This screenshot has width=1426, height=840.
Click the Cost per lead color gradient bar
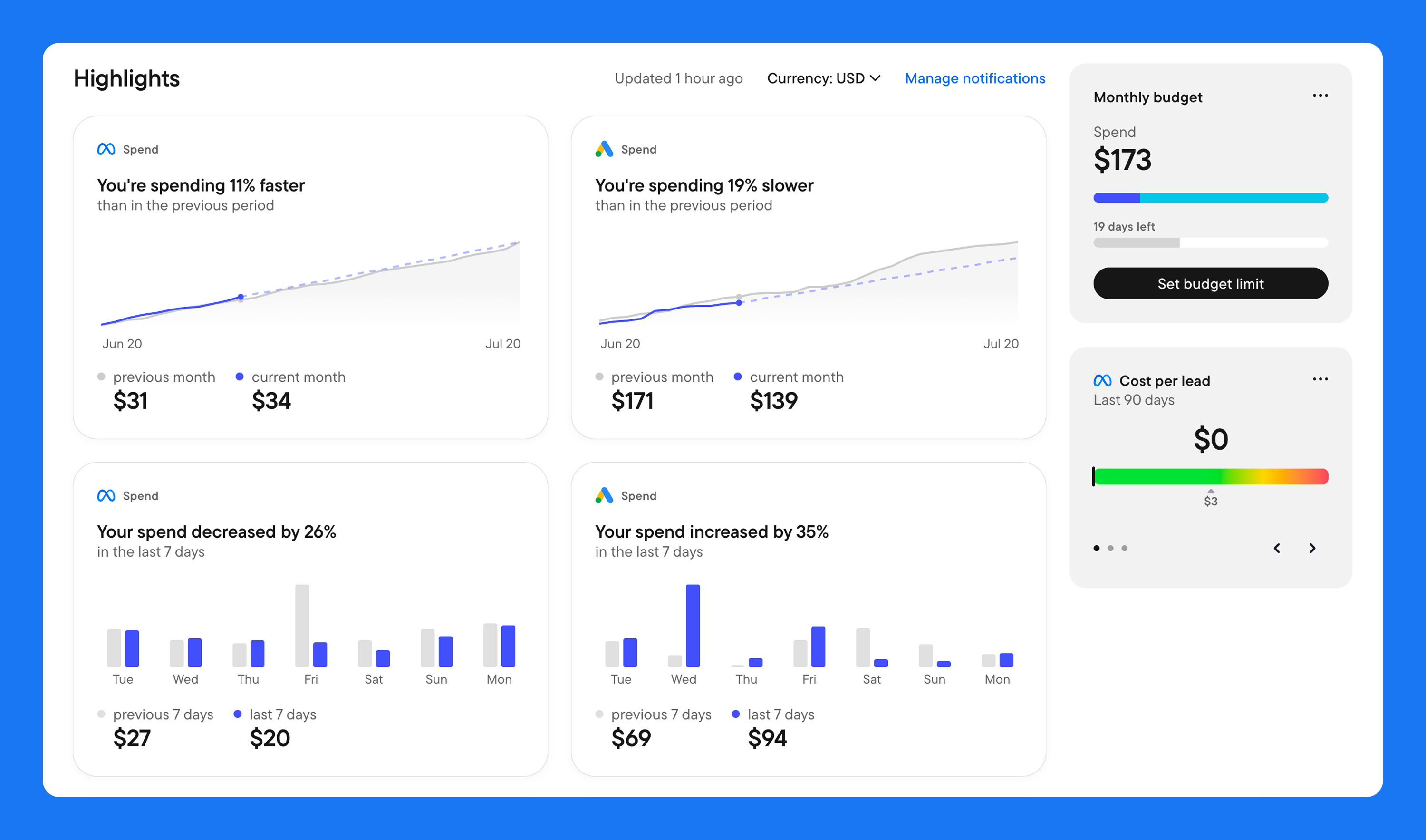(x=1210, y=477)
